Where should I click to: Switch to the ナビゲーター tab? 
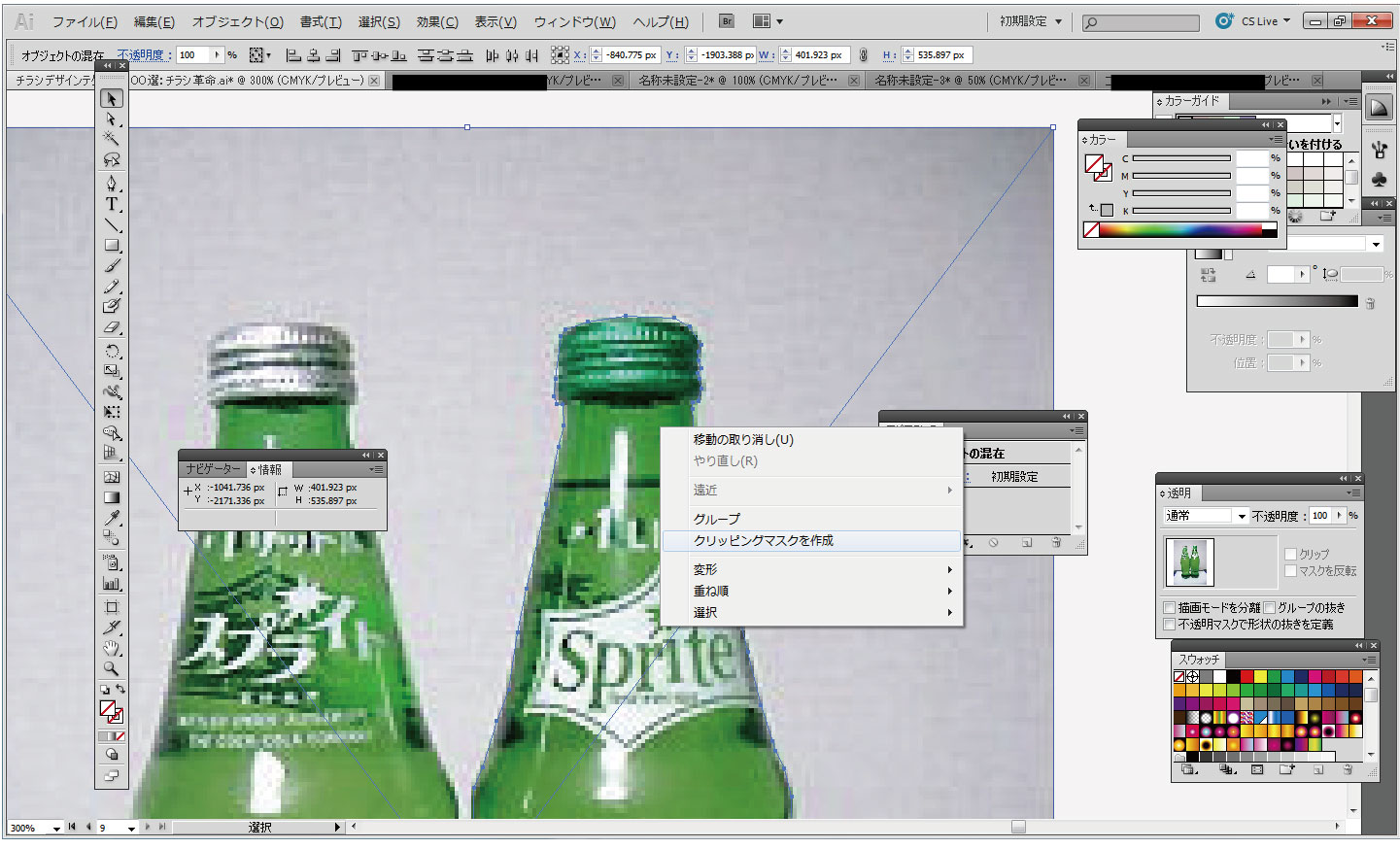213,469
